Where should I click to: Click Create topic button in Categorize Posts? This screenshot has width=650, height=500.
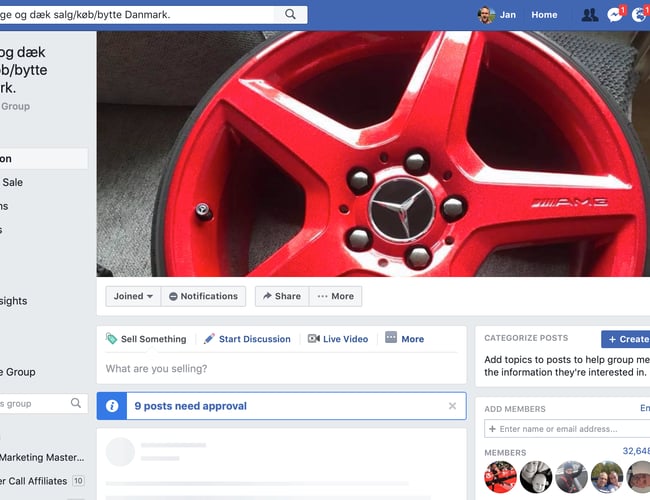pyautogui.click(x=626, y=339)
